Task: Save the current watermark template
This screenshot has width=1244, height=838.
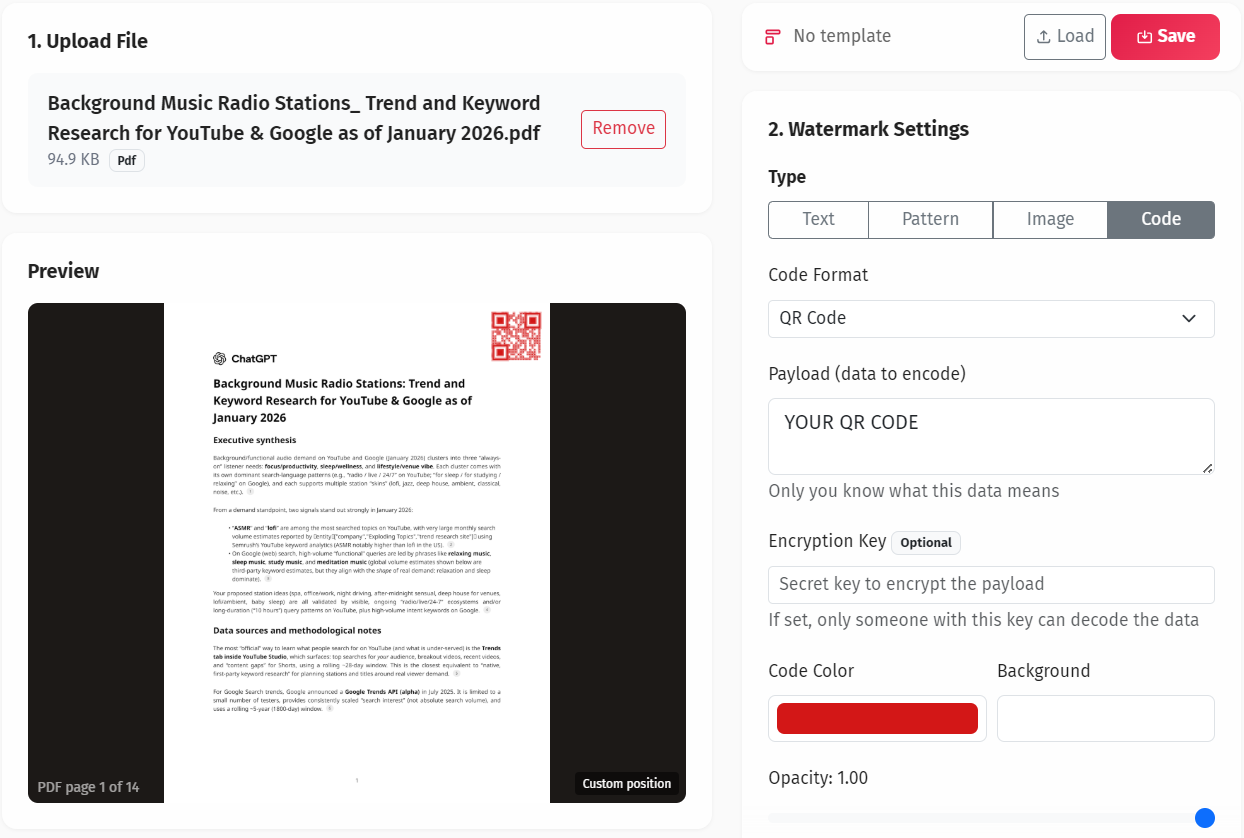Action: (x=1165, y=36)
